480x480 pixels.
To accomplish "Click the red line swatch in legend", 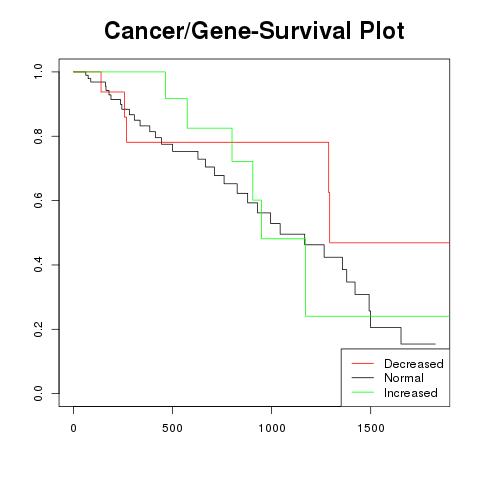I will (363, 363).
